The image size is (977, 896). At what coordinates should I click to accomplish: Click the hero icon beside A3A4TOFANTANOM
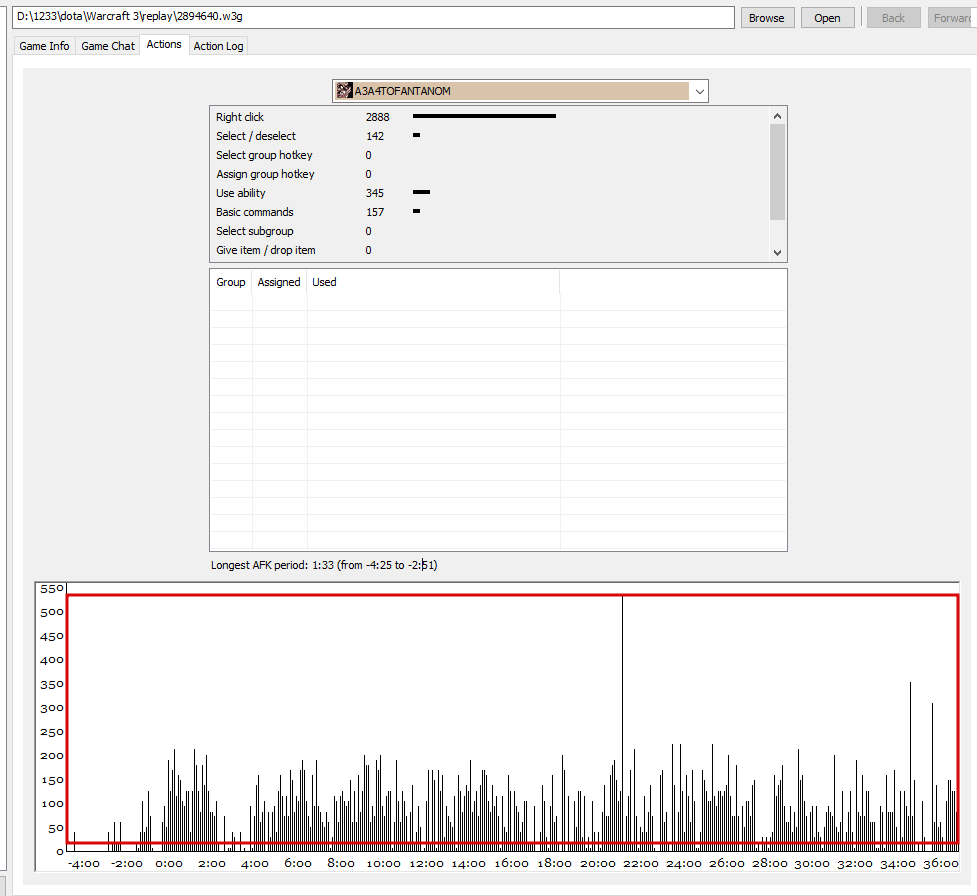tap(345, 91)
